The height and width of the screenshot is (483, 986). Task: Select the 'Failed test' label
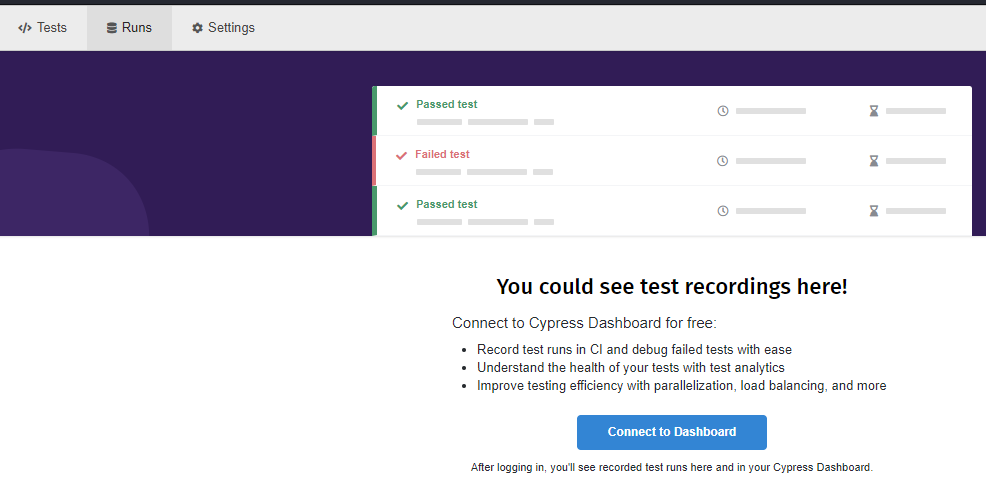coord(442,154)
